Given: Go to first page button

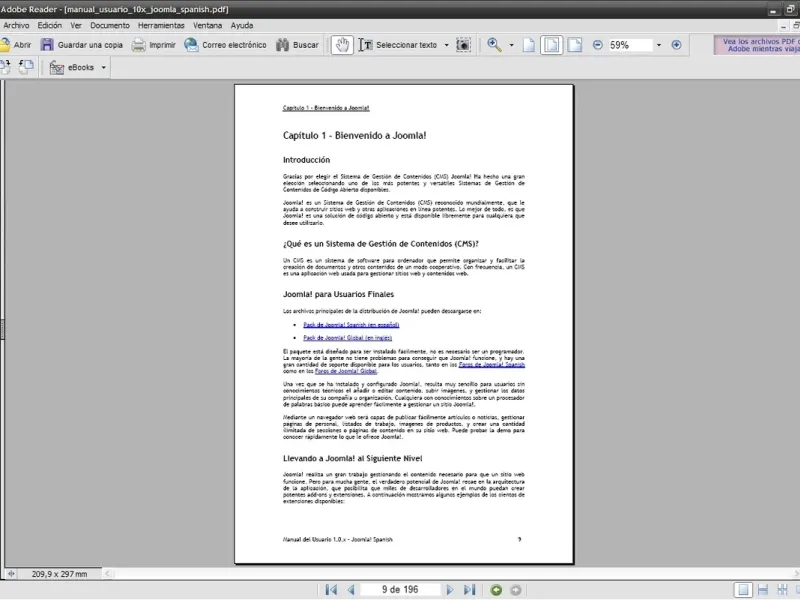Looking at the screenshot, I should point(331,590).
